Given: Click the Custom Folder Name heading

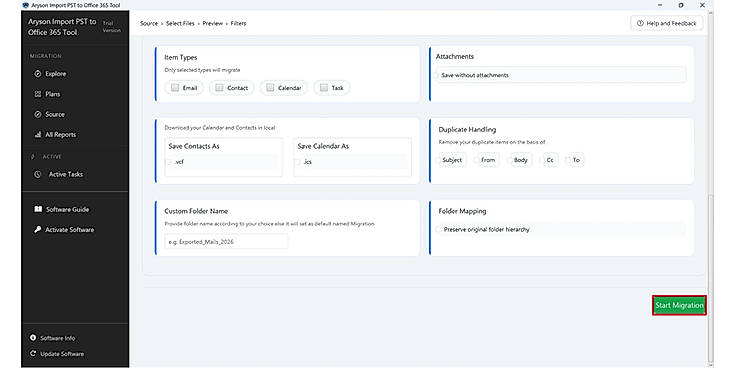Looking at the screenshot, I should 196,211.
